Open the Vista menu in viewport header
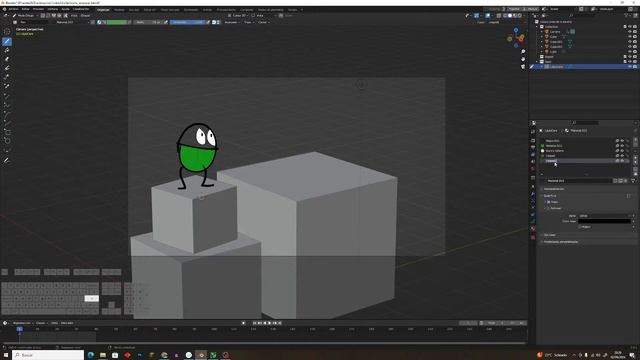Screen dimensions: 640x360 pos(74,16)
